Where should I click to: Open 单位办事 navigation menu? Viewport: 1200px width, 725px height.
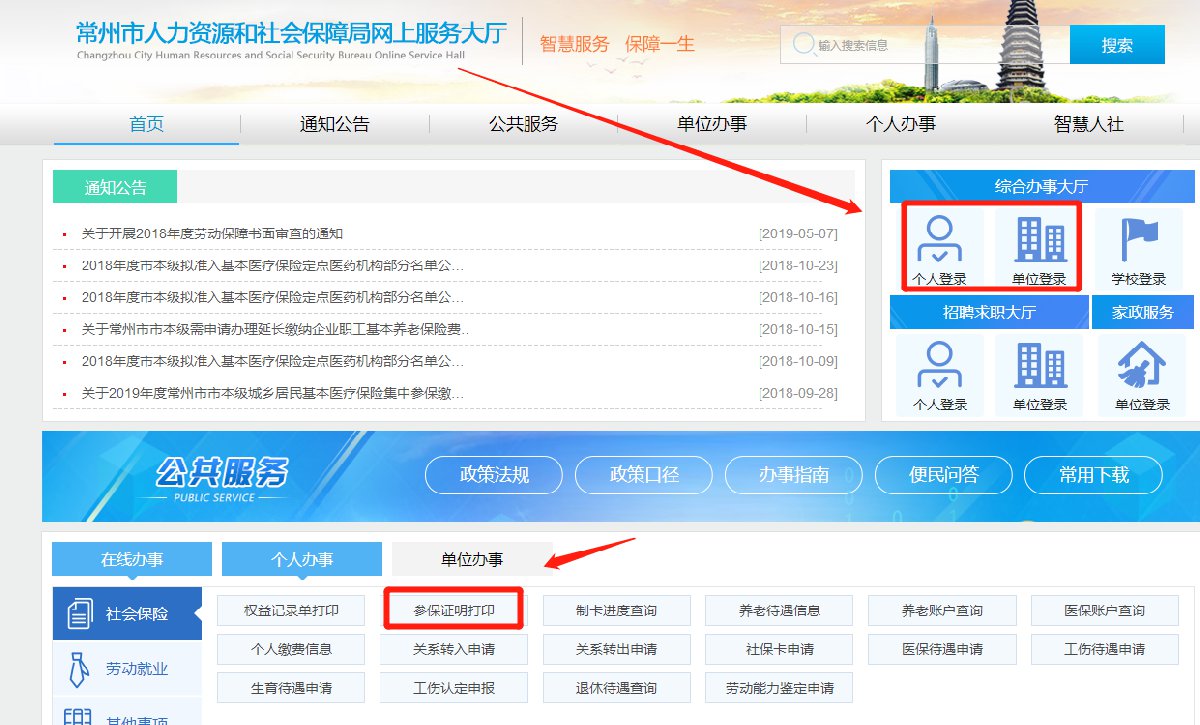(712, 124)
